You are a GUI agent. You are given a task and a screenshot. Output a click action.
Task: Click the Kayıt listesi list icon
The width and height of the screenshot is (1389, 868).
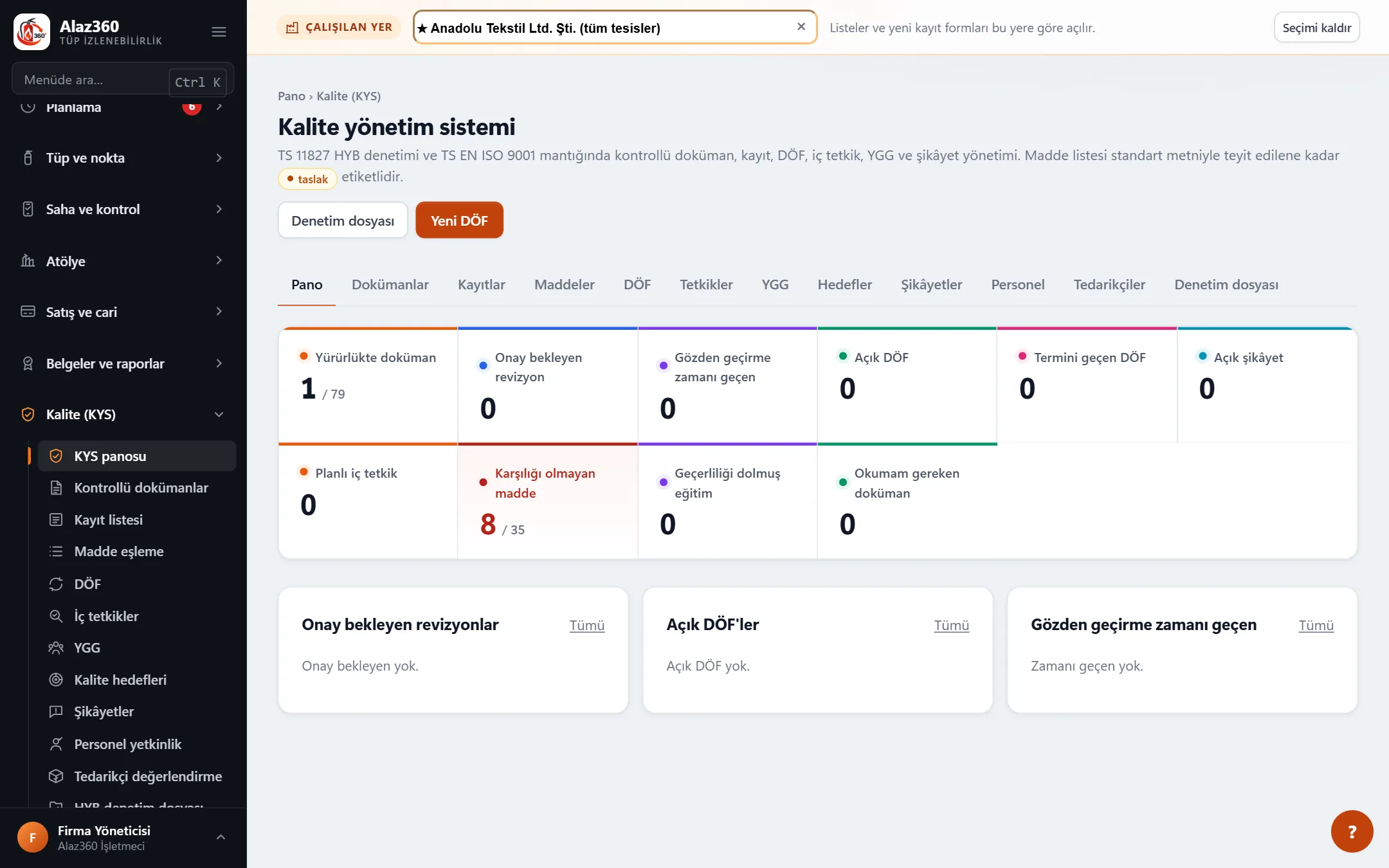[x=56, y=520]
